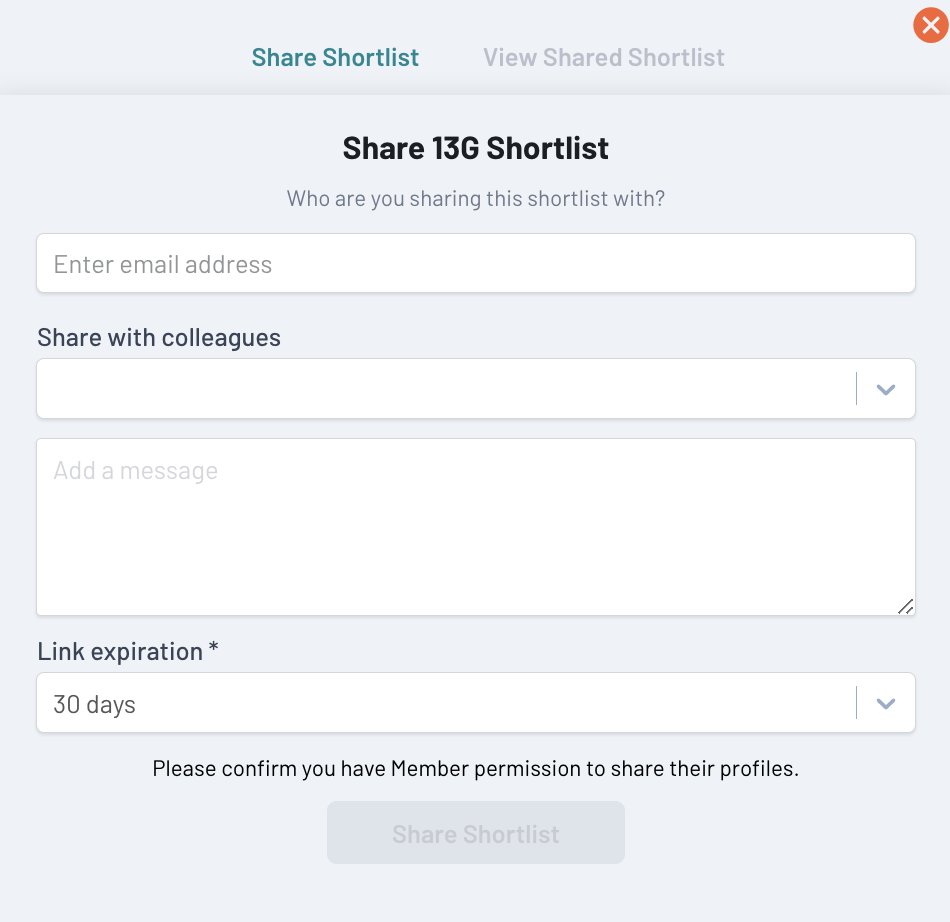950x922 pixels.
Task: Switch to the Share Shortlist tab
Action: [335, 58]
